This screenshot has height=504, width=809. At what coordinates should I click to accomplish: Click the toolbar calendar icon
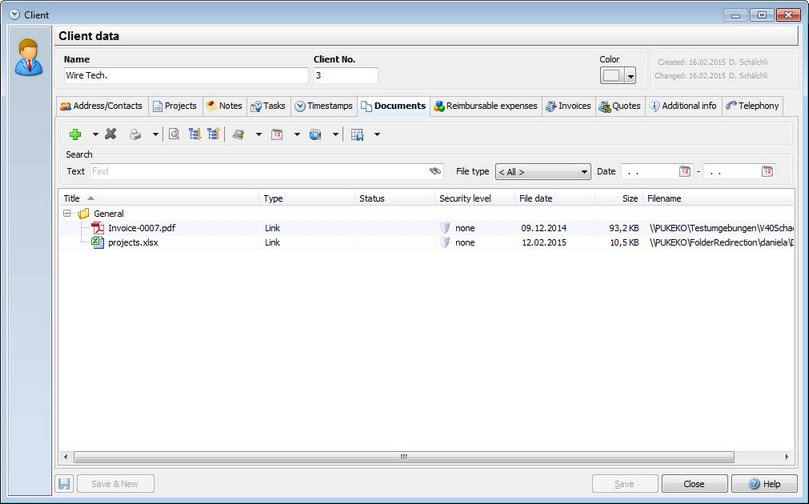coord(277,135)
